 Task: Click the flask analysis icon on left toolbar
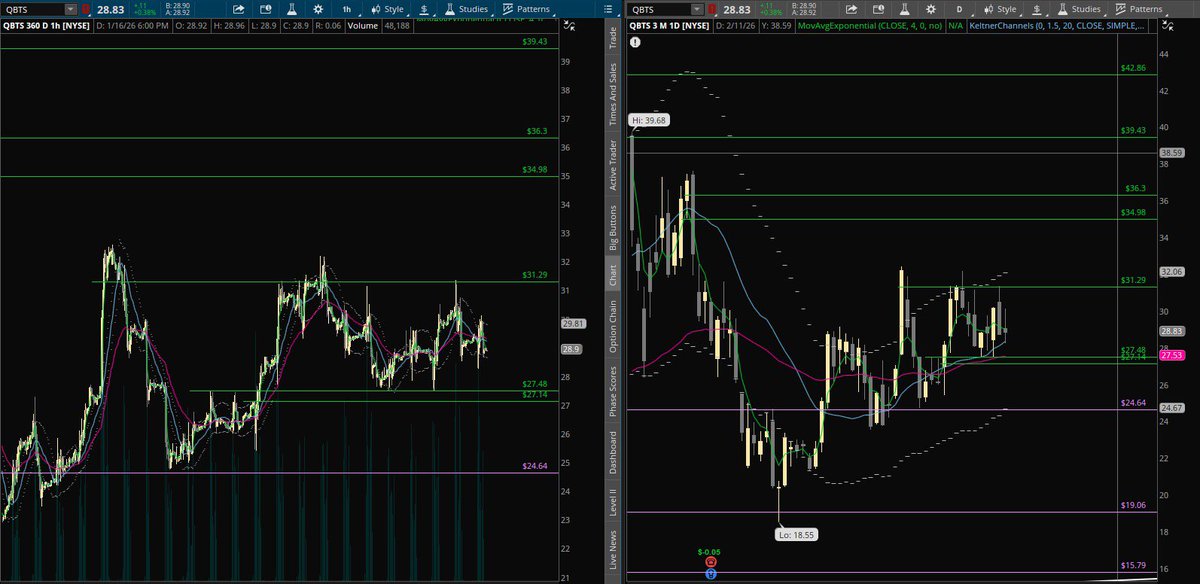(291, 9)
